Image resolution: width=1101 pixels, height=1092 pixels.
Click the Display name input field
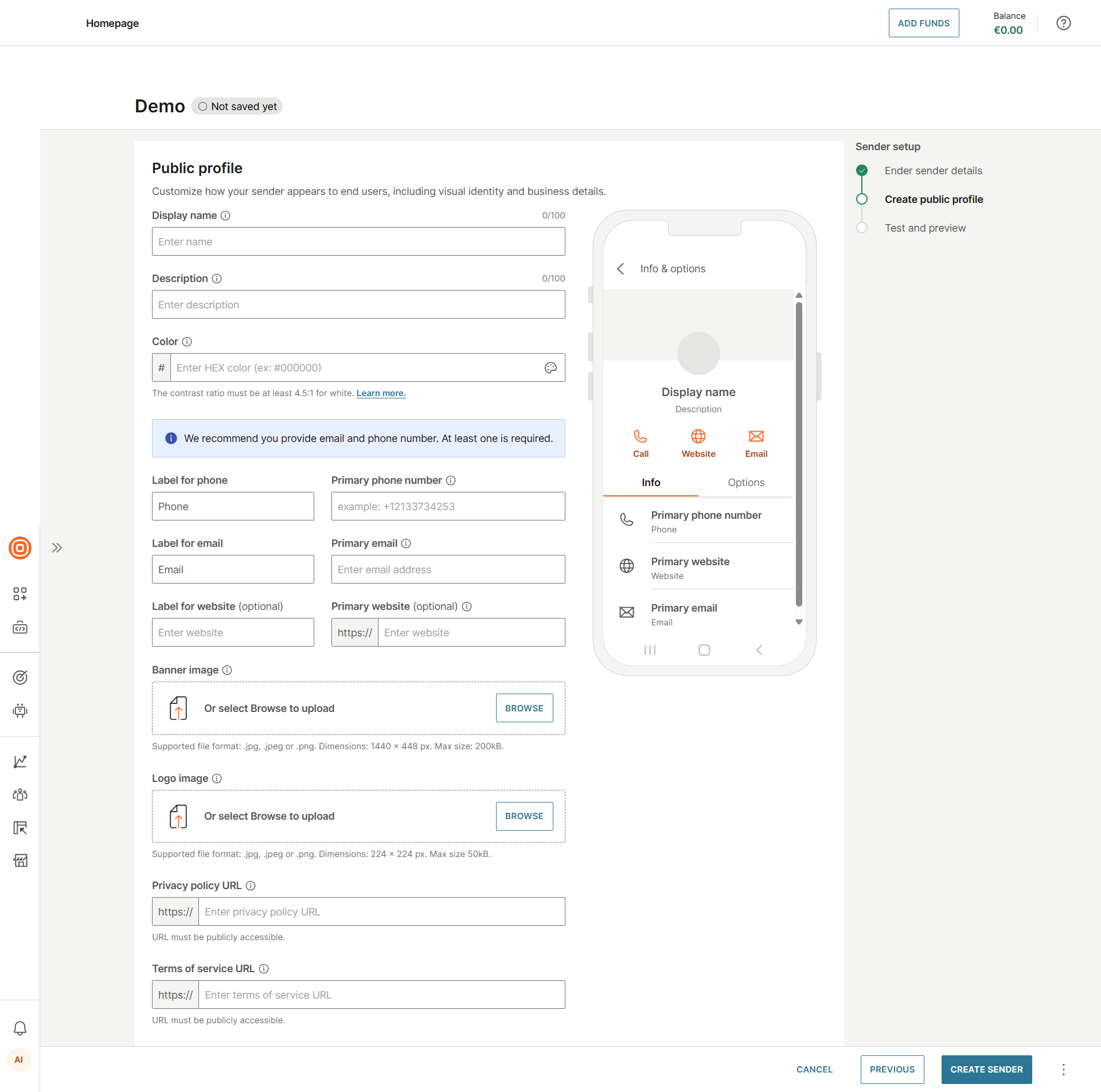pos(358,241)
